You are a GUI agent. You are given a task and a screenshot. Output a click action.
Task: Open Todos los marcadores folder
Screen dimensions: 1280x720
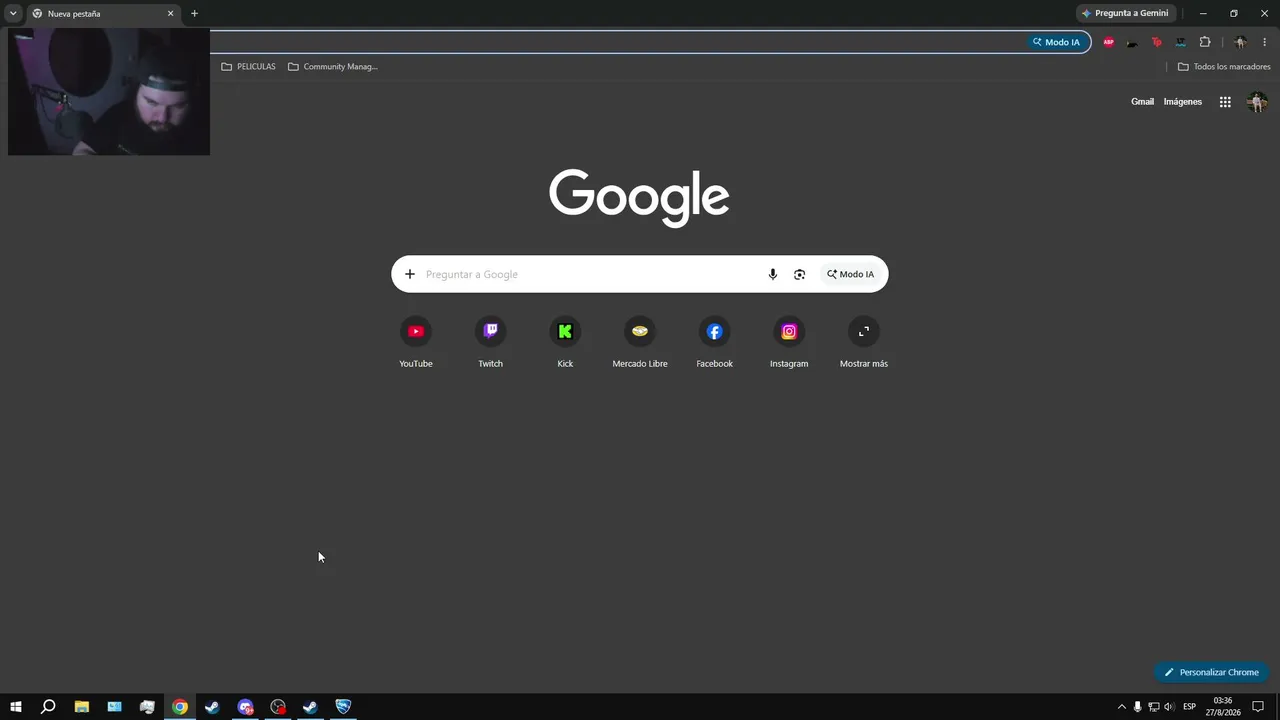pos(1224,67)
